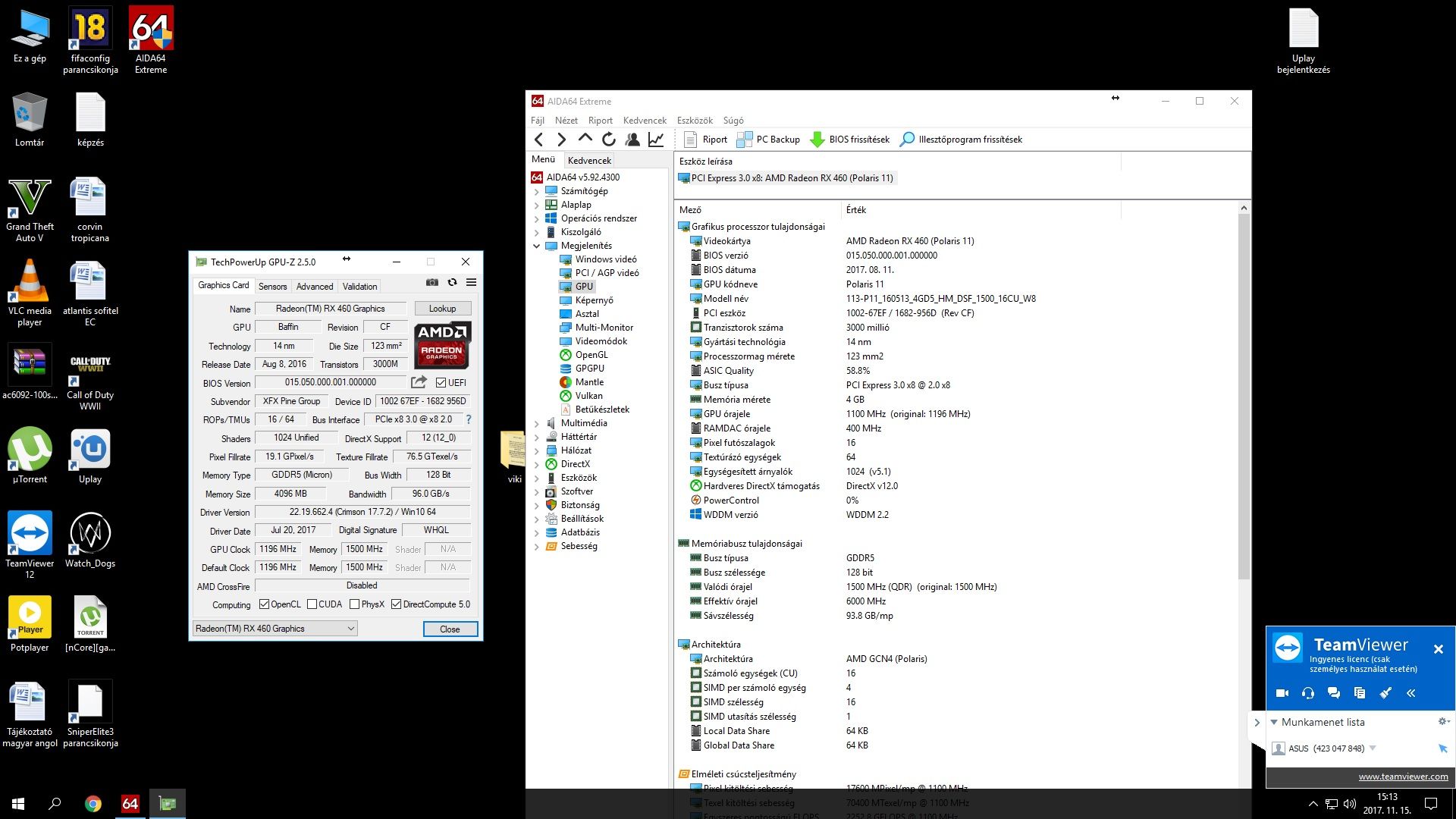Expand the Sebesség tree node

[537, 546]
